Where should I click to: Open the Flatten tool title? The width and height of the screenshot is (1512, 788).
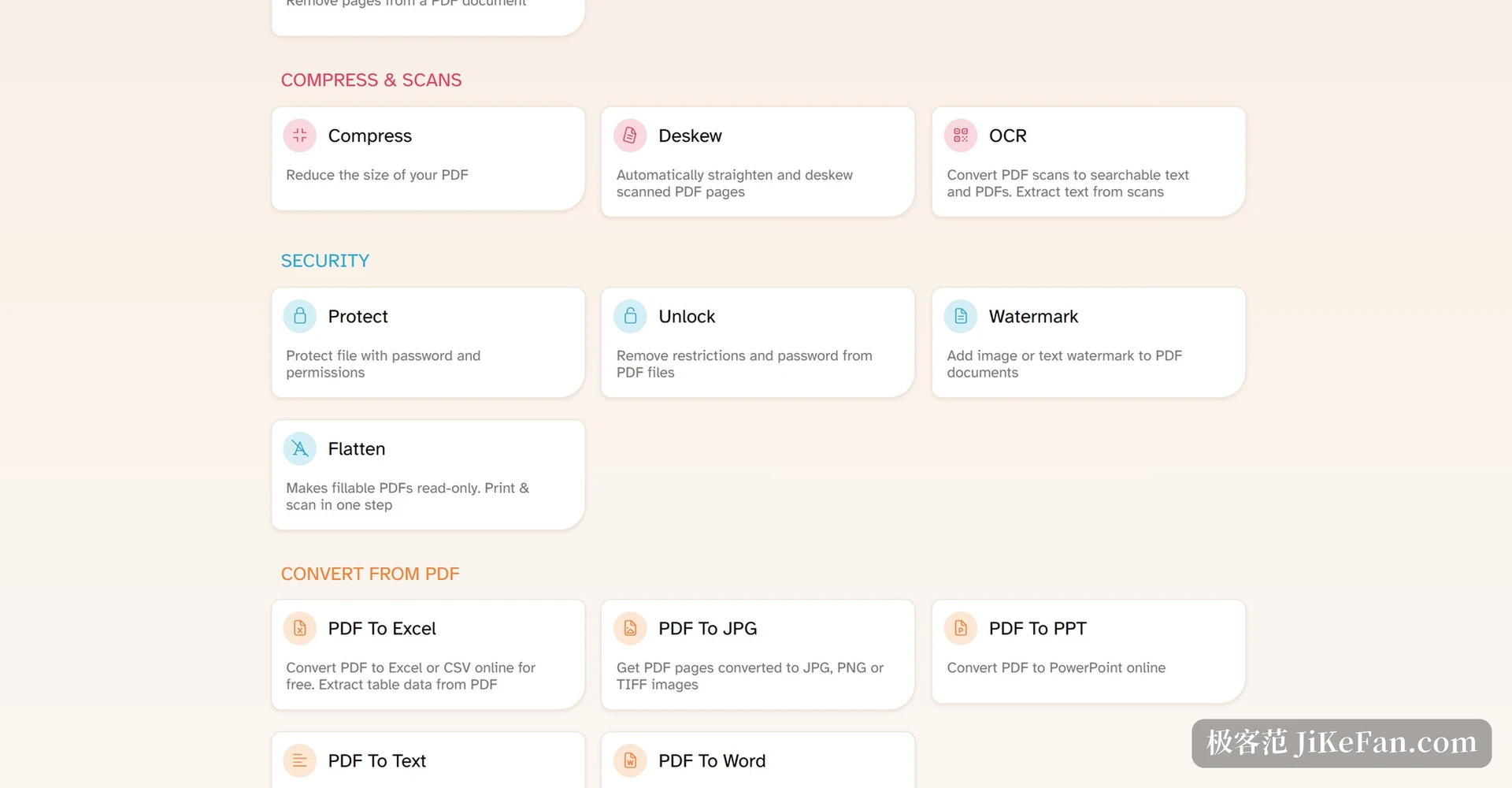(356, 448)
